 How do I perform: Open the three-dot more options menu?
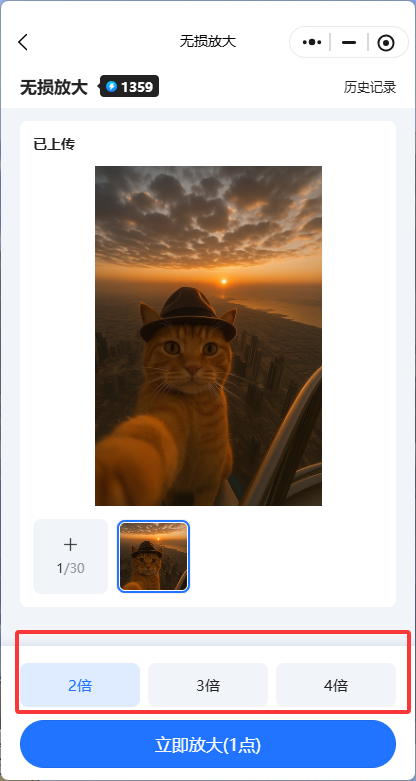tap(312, 42)
